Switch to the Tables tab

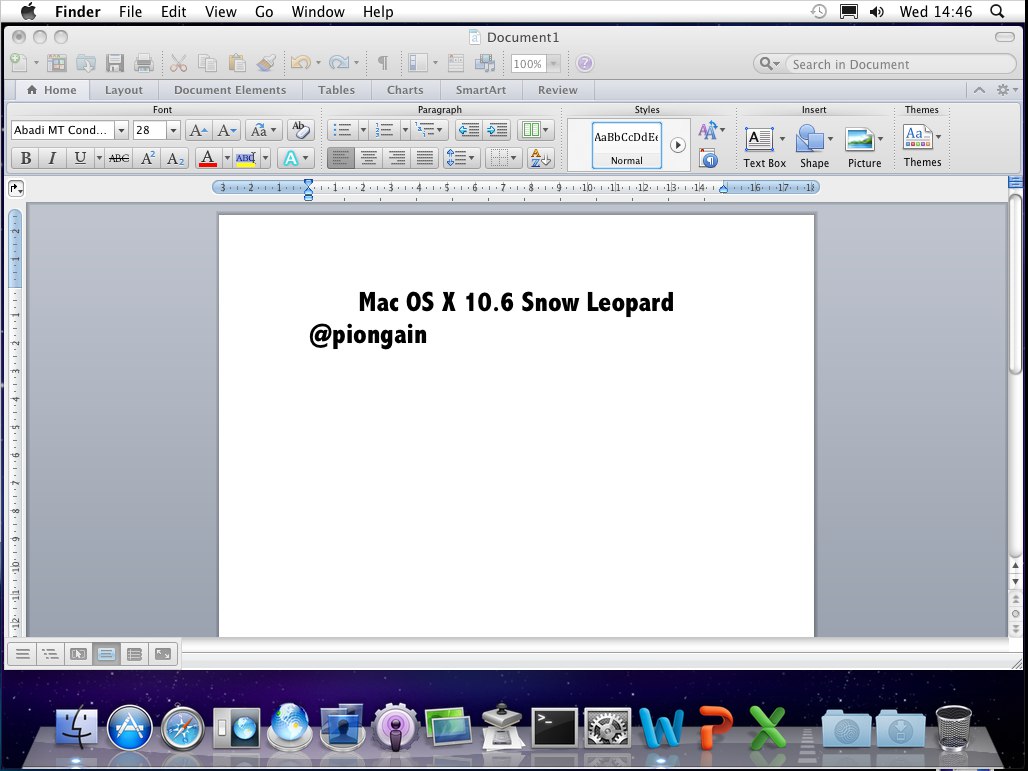336,90
